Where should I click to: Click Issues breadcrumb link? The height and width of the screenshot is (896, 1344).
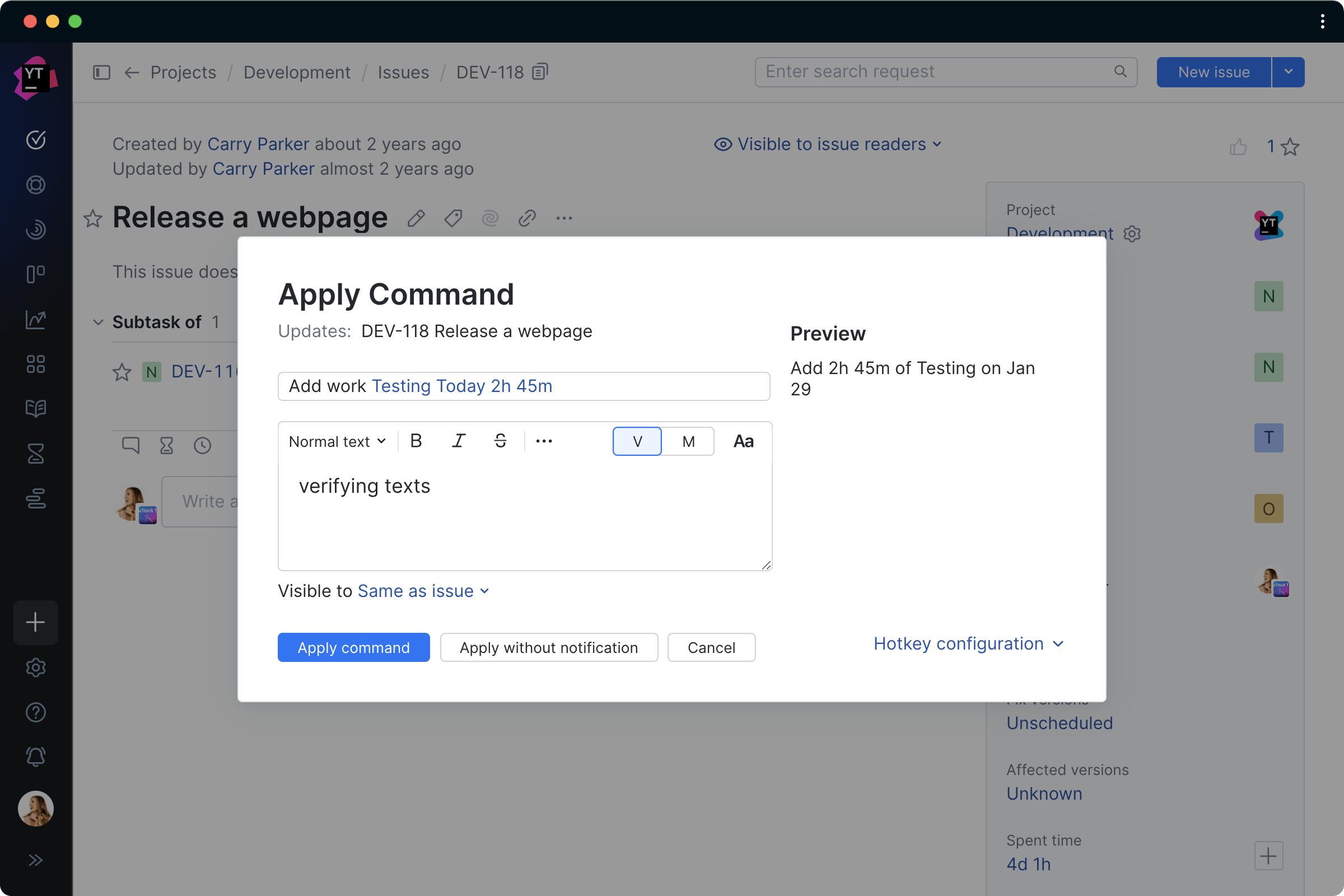(x=403, y=73)
